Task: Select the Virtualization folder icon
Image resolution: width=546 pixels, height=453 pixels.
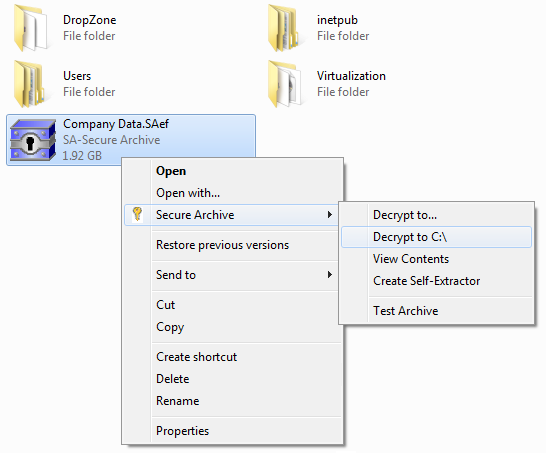Action: pos(285,84)
